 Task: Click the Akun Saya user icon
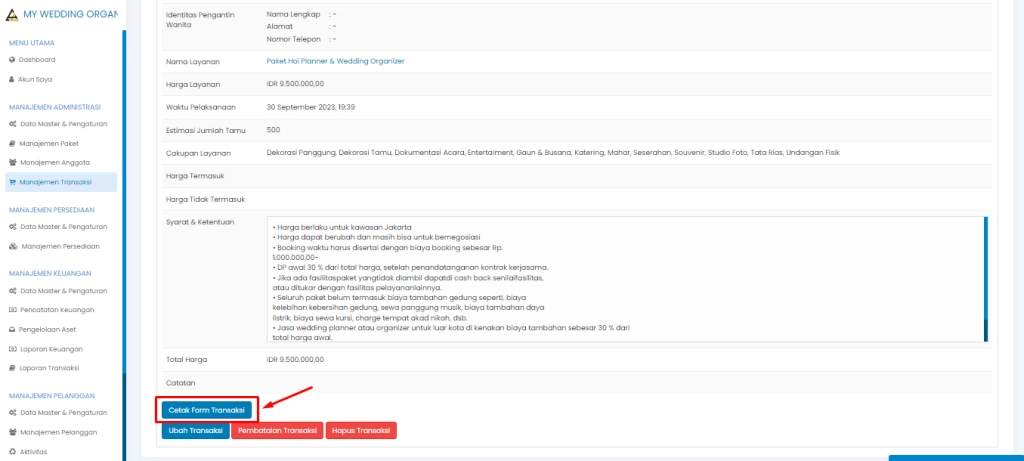pos(12,78)
